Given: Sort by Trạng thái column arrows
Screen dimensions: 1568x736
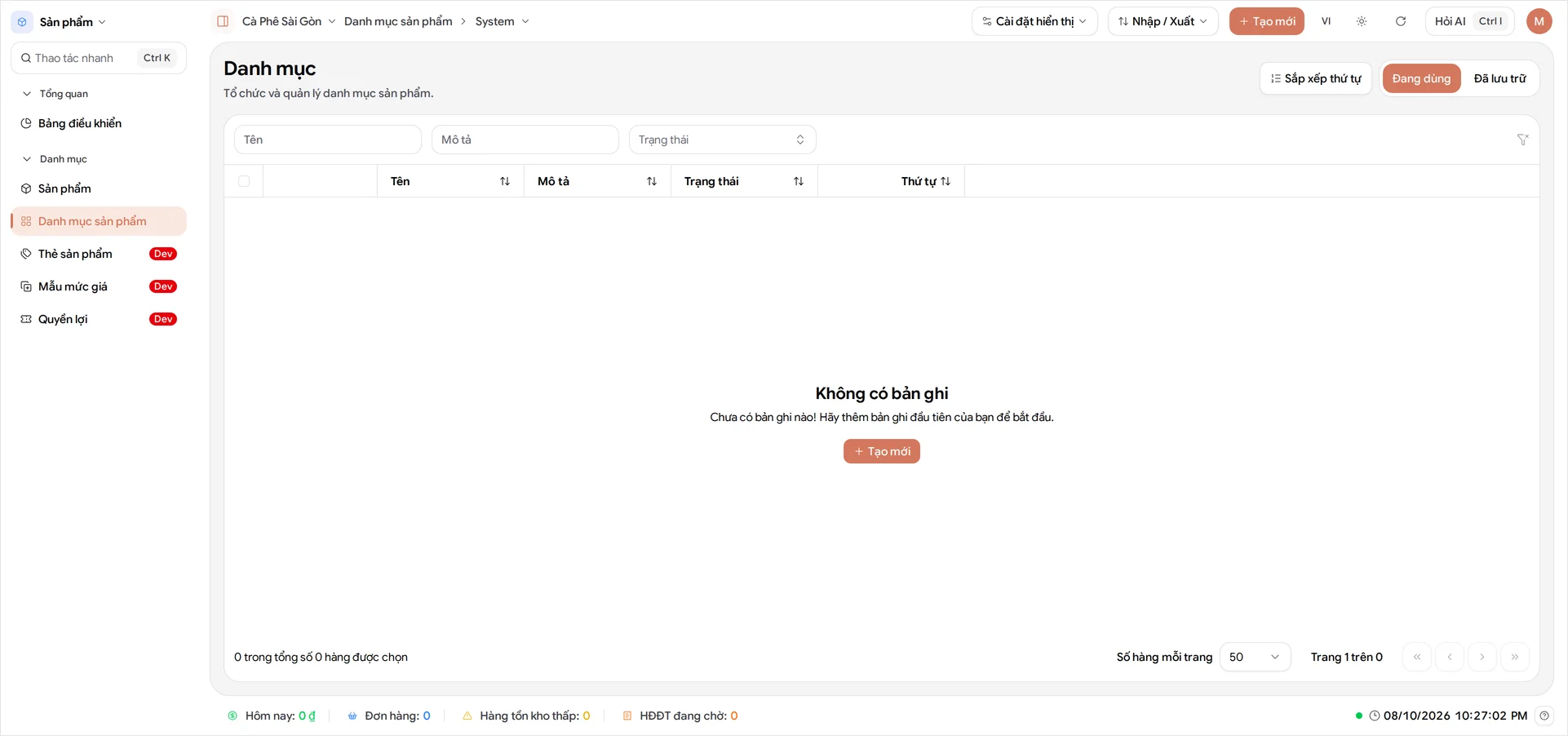Looking at the screenshot, I should click(799, 181).
